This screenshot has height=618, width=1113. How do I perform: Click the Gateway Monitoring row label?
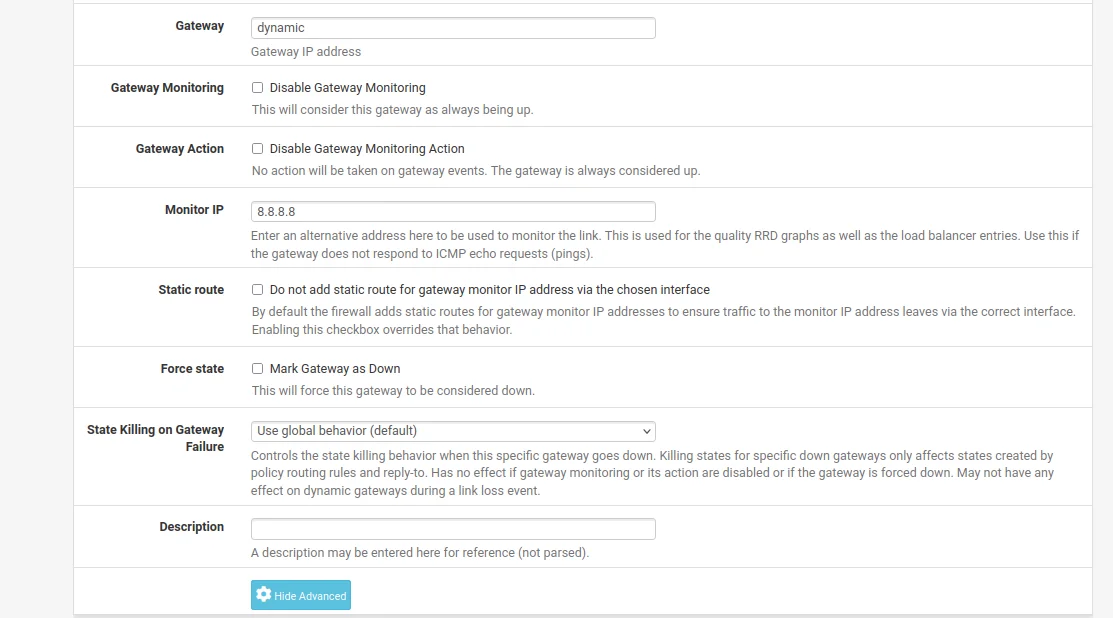pos(167,88)
